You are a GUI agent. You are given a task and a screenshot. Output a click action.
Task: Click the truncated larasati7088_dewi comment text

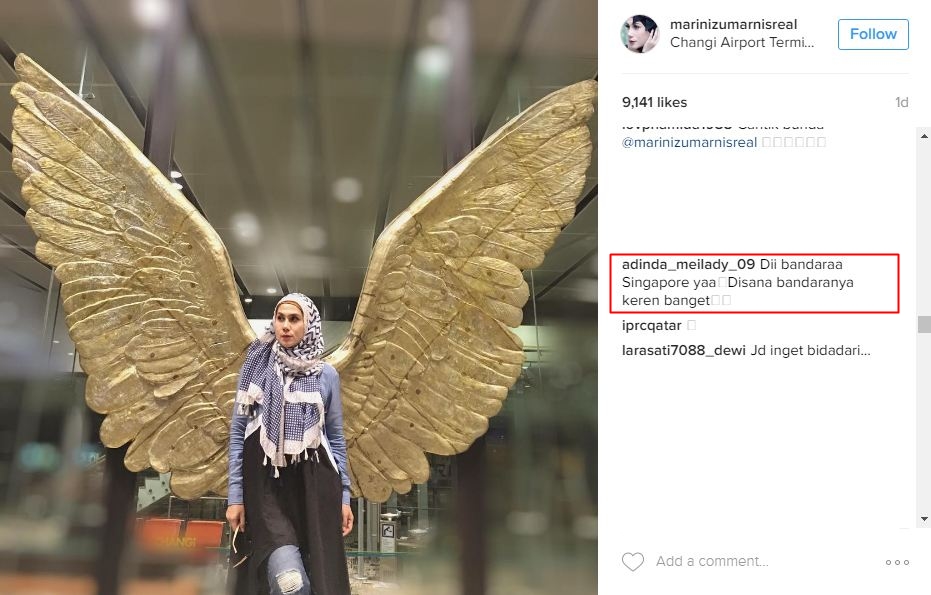coord(810,350)
